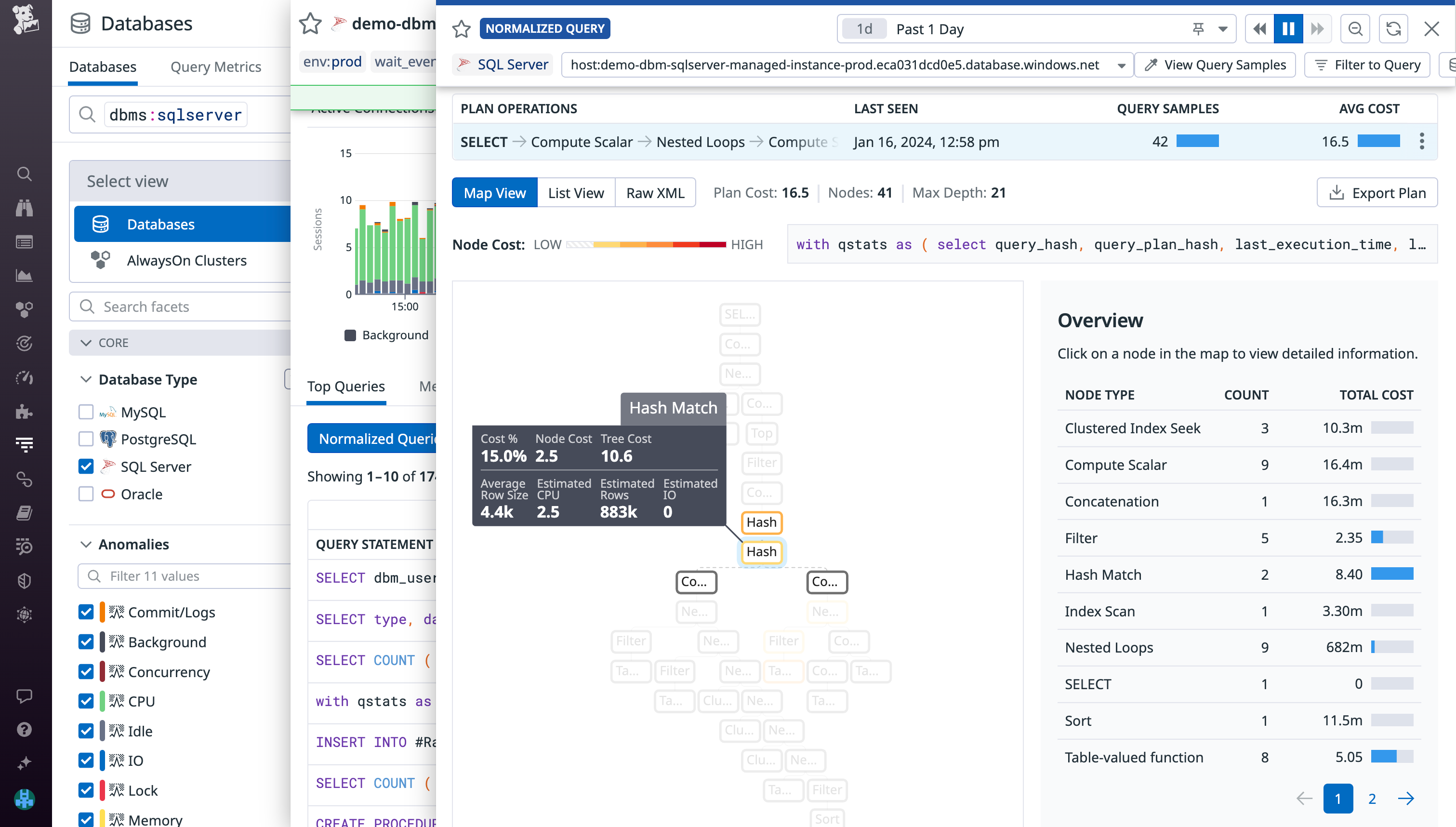Open the search magnifier in the left sidebar
Screen dimensions: 1456x827
[x=25, y=174]
